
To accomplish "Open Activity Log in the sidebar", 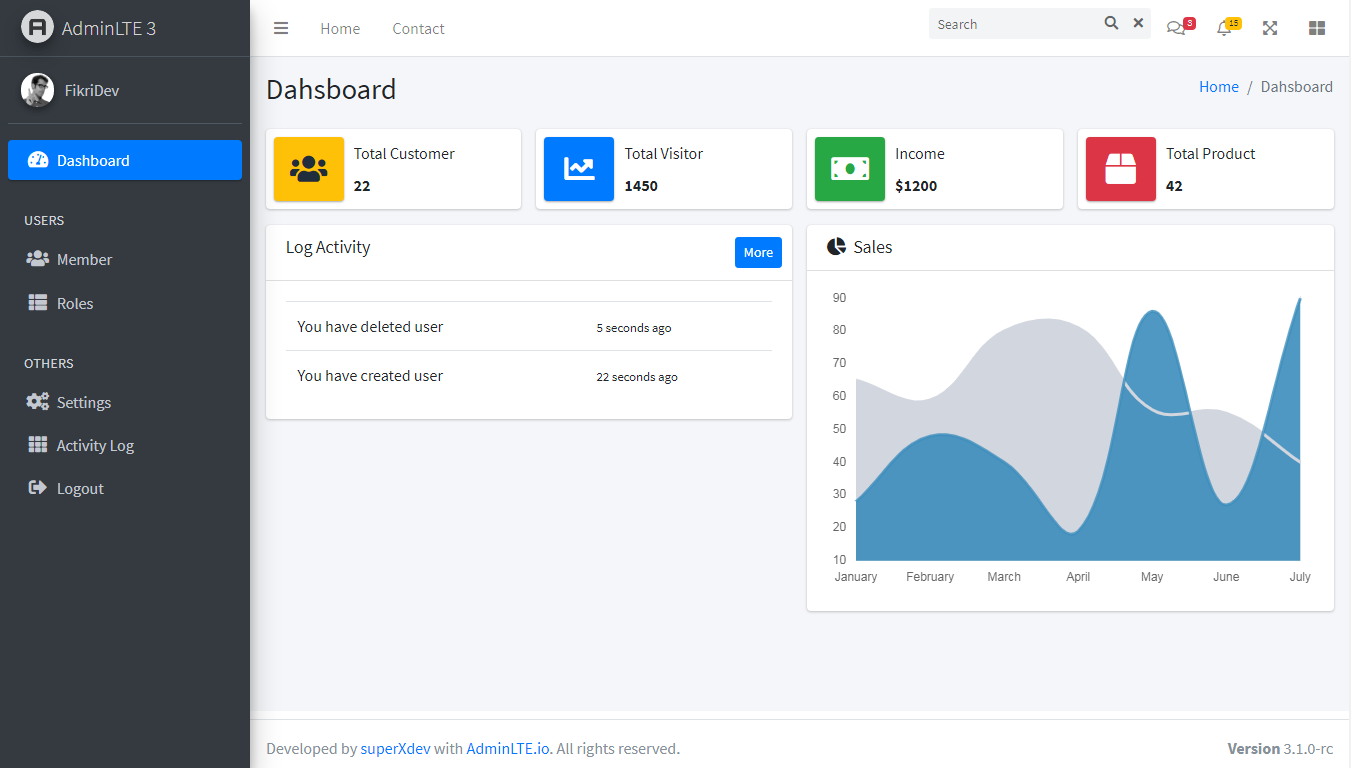I will click(x=125, y=445).
